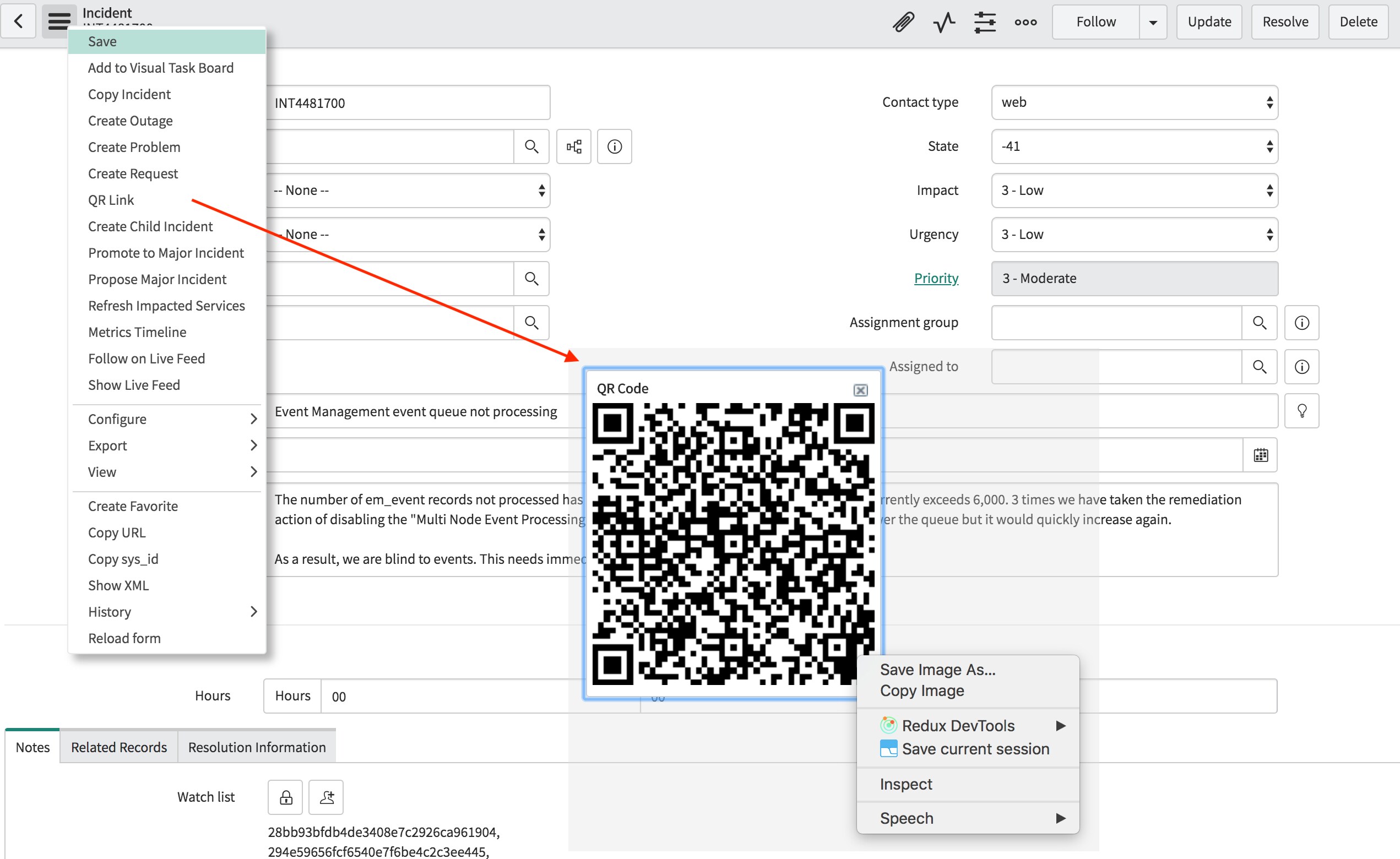Click the Follow button

[1096, 22]
